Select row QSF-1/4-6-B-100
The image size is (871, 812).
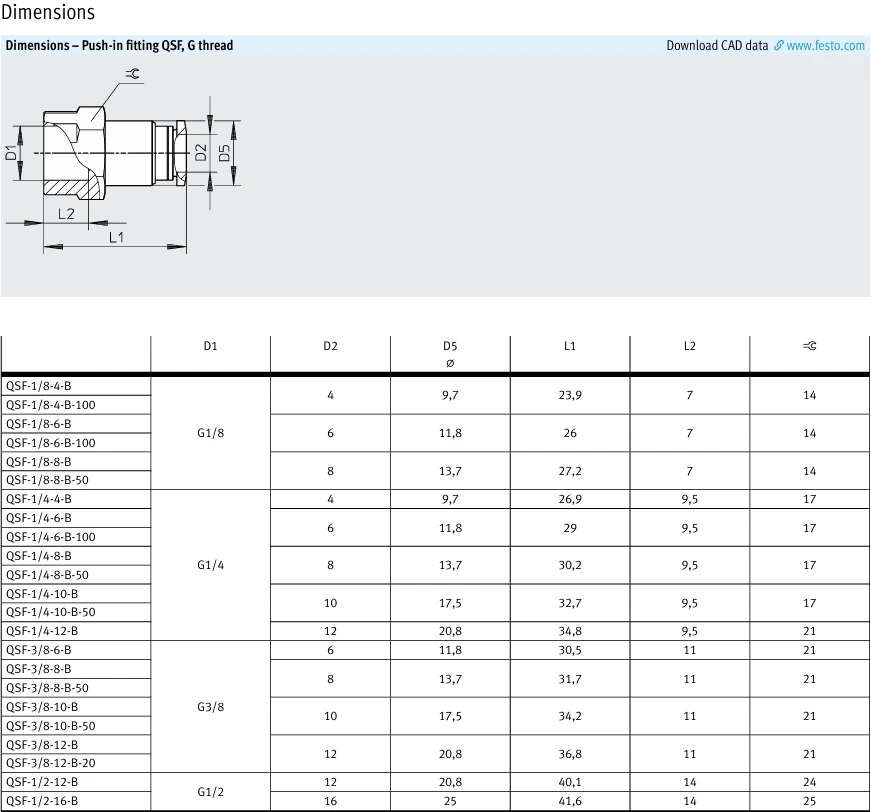(76, 537)
